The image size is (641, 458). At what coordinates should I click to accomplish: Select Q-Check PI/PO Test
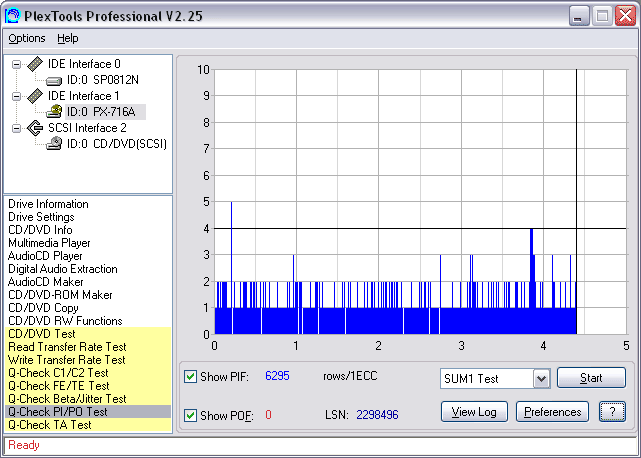(x=88, y=412)
